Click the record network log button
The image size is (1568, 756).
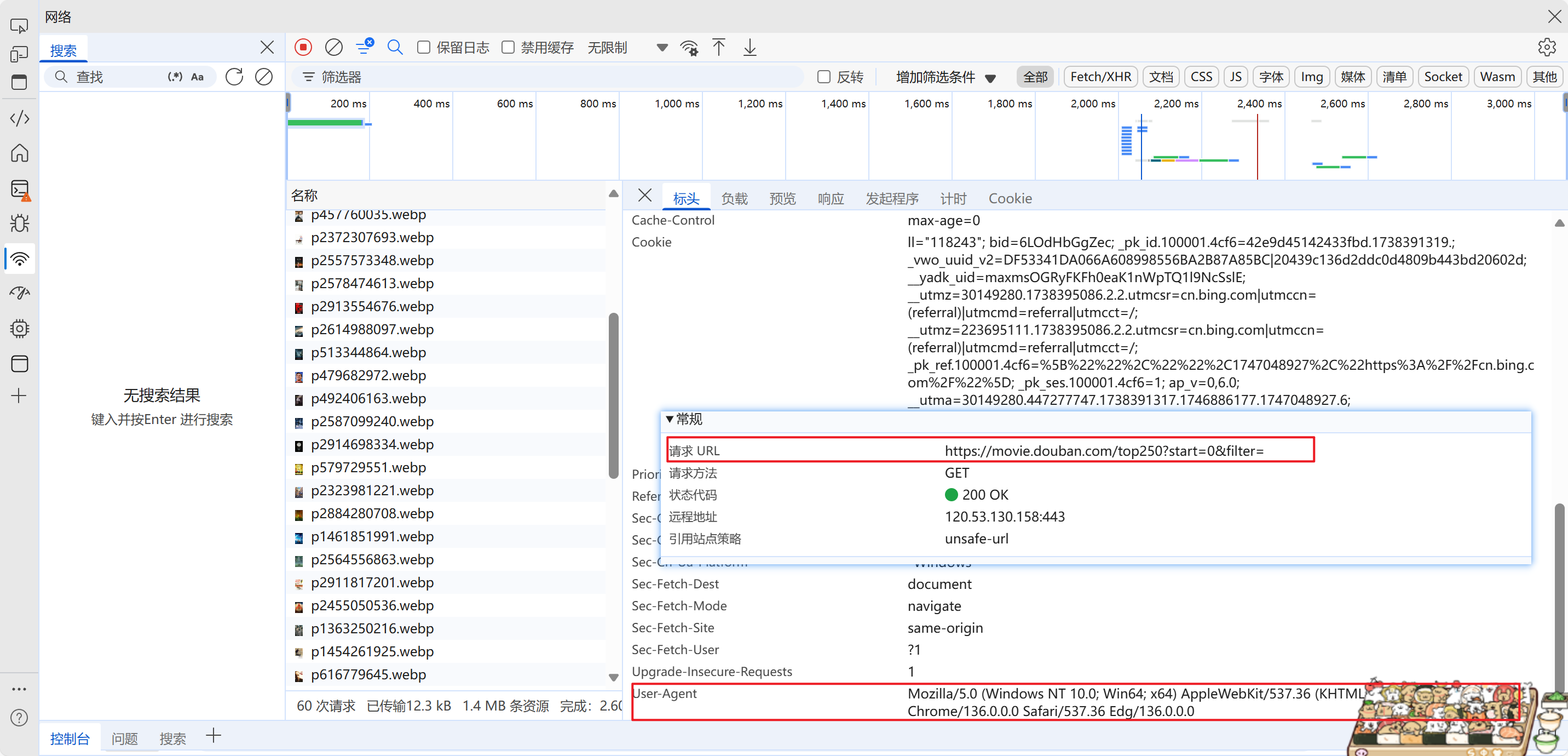pyautogui.click(x=303, y=48)
